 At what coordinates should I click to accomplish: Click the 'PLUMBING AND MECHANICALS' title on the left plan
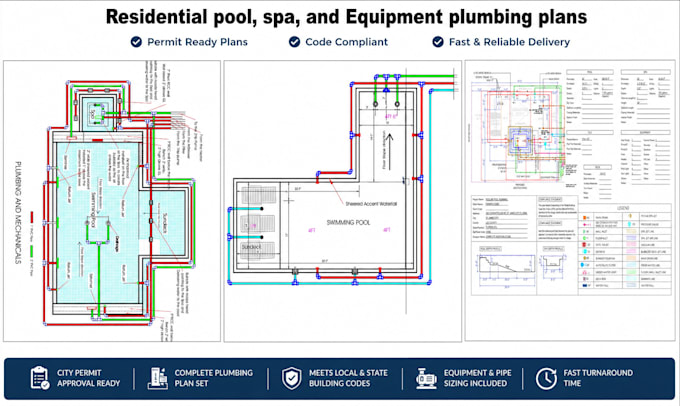click(18, 213)
